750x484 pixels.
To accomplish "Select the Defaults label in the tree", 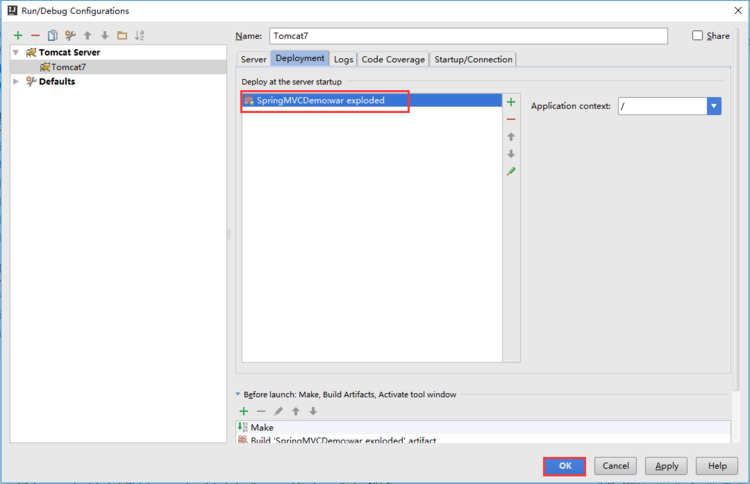I will (57, 81).
